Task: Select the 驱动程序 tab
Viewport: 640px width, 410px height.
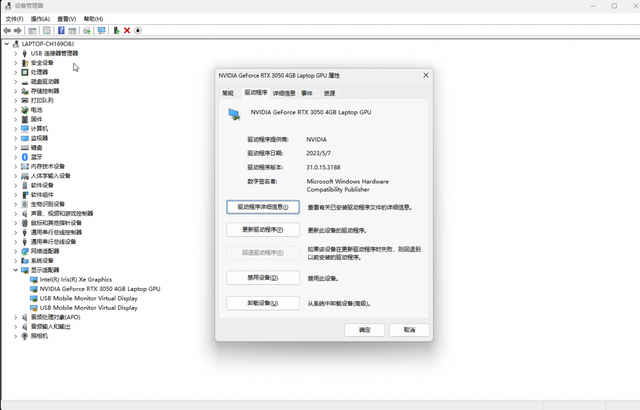Action: click(256, 93)
